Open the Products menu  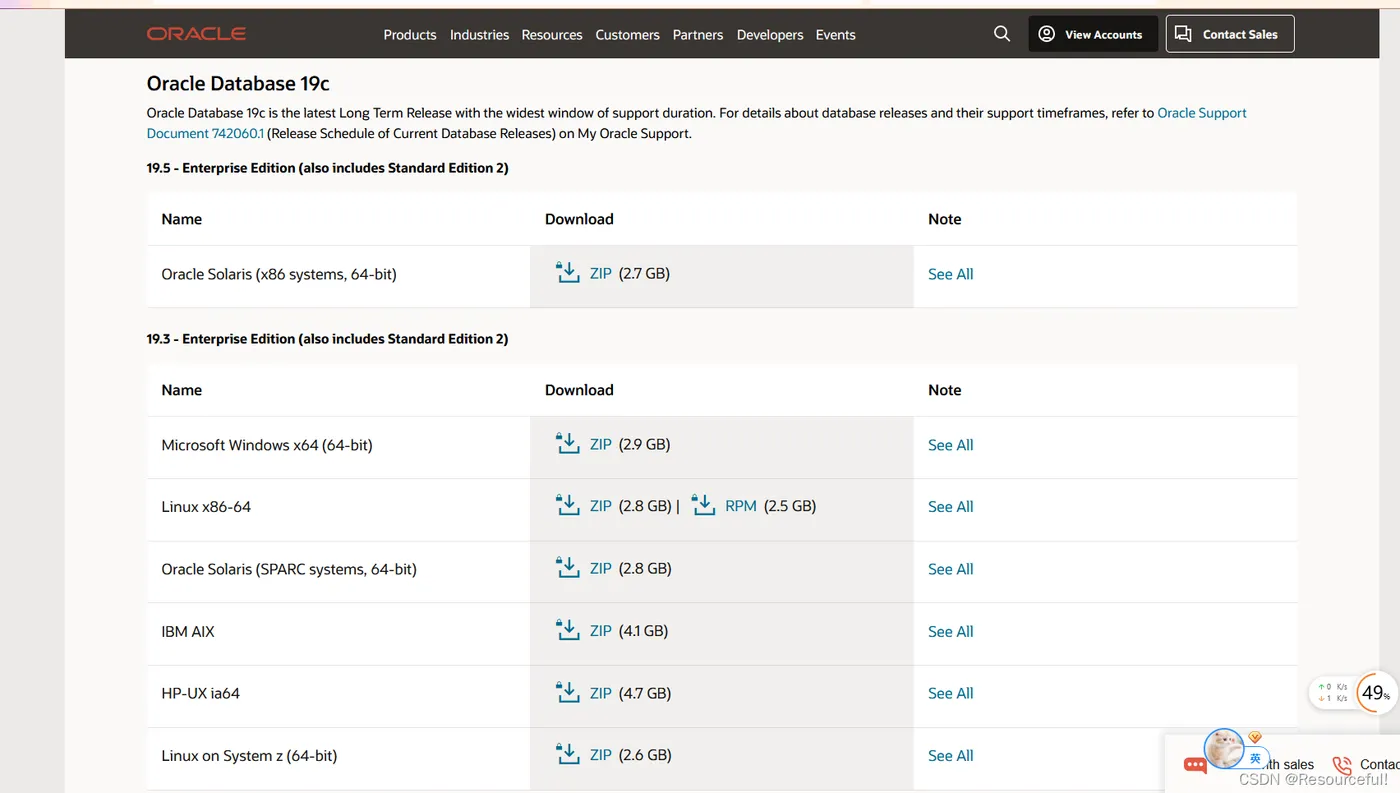pyautogui.click(x=410, y=34)
